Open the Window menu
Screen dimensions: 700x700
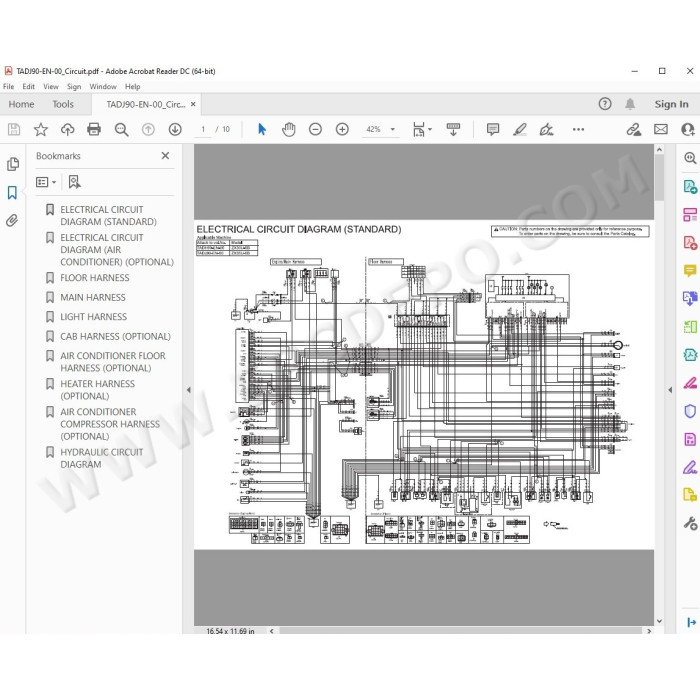pyautogui.click(x=103, y=87)
